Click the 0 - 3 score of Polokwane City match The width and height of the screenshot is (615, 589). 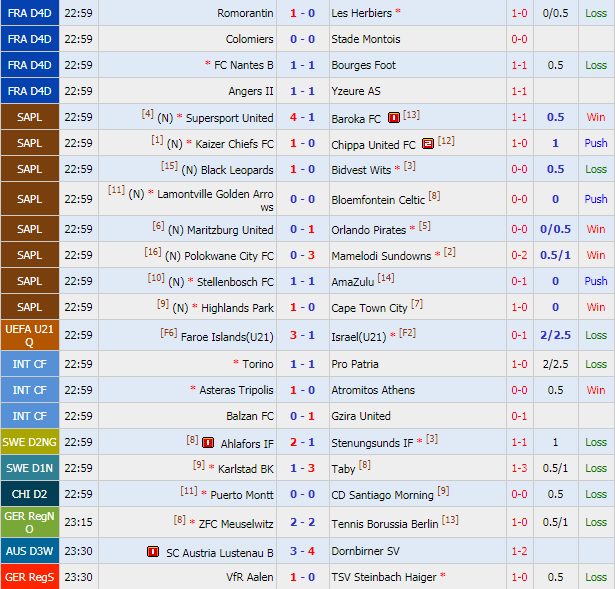[x=302, y=255]
